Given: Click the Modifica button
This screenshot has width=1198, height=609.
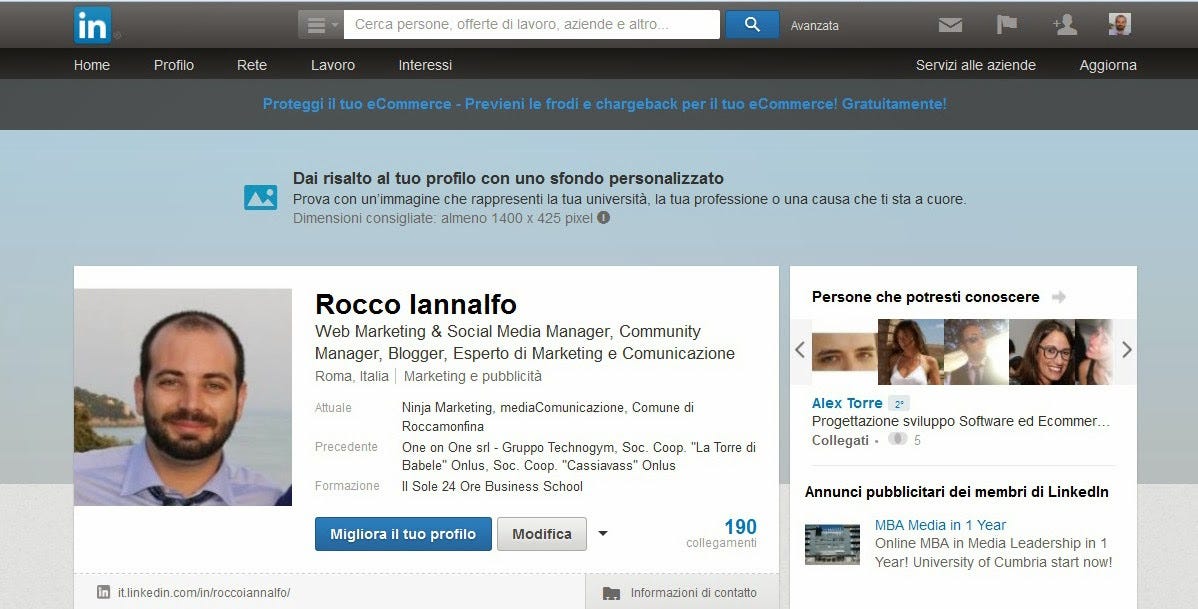Looking at the screenshot, I should [x=542, y=534].
